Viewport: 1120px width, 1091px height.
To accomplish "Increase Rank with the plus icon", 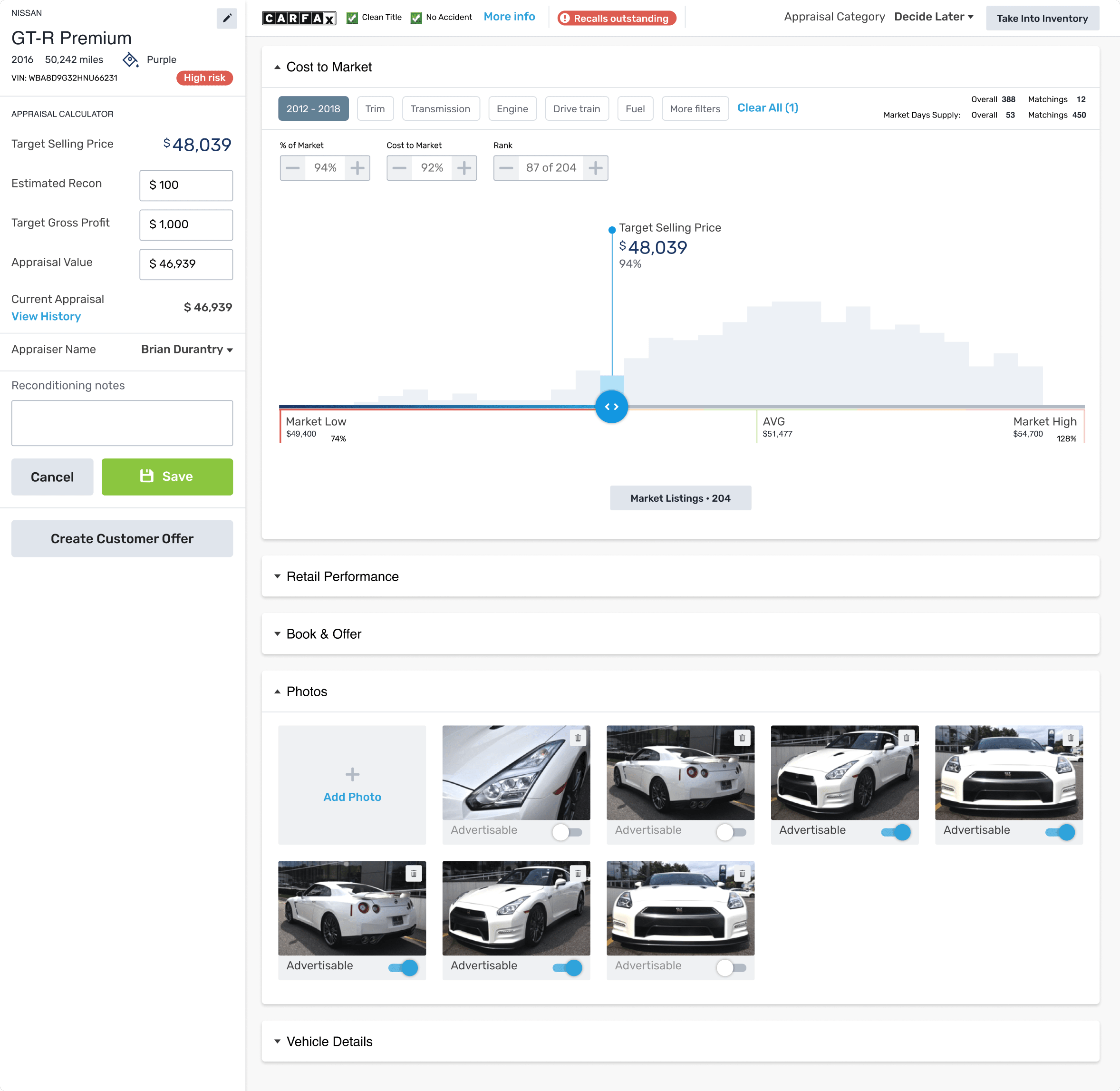I will (x=595, y=168).
